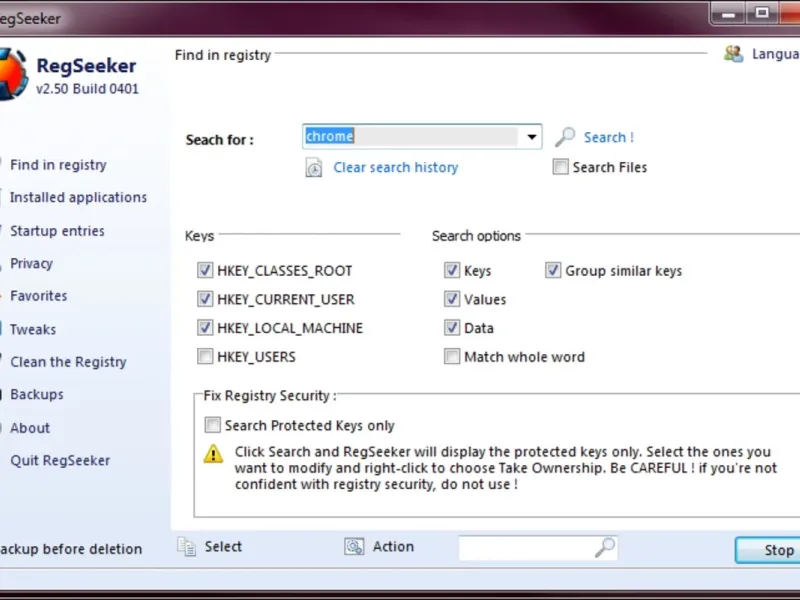Screen dimensions: 800x600
Task: Open the About page
Action: pos(30,428)
